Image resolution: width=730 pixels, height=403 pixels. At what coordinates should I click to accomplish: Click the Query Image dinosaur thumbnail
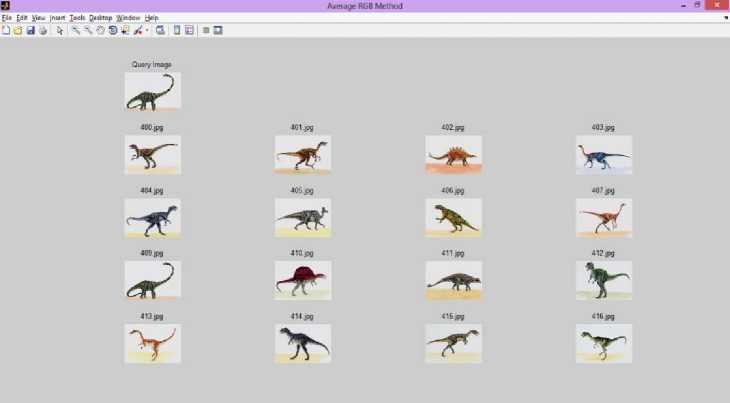pos(152,91)
